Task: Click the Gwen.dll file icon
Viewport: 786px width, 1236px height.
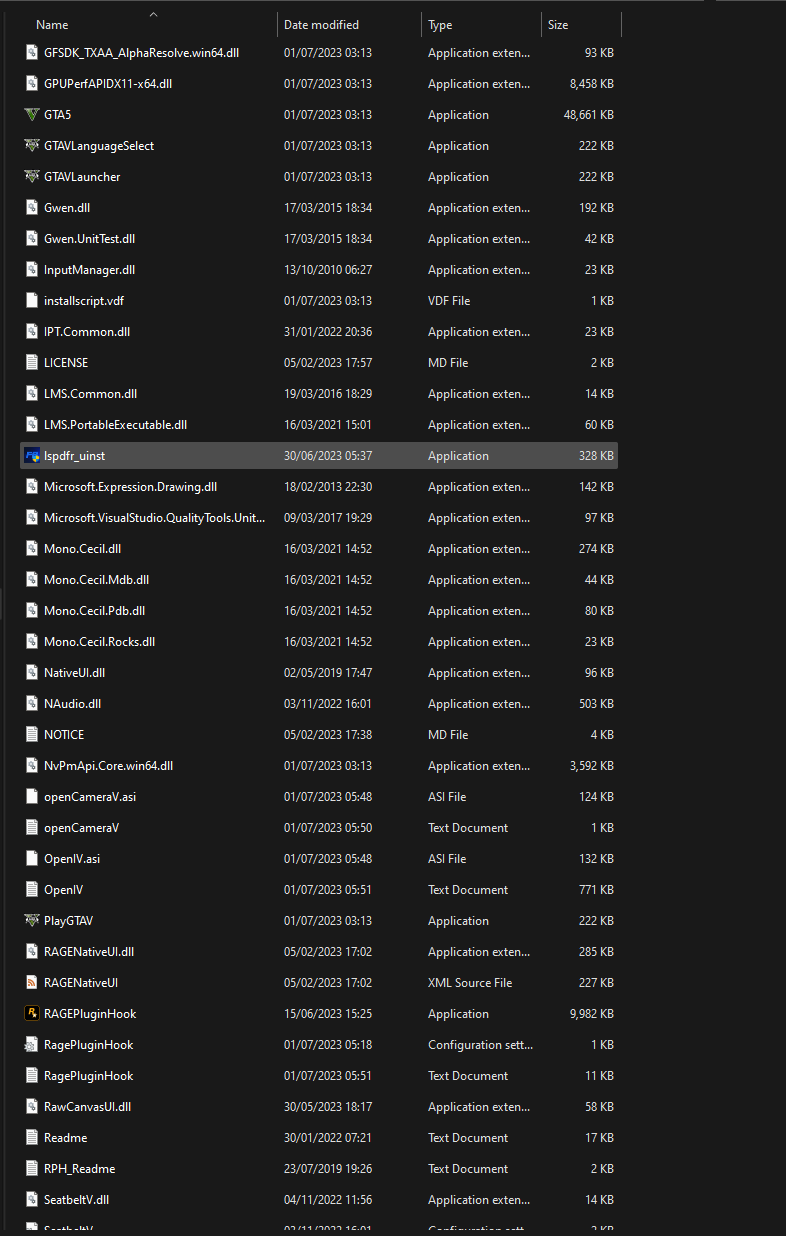Action: coord(32,208)
